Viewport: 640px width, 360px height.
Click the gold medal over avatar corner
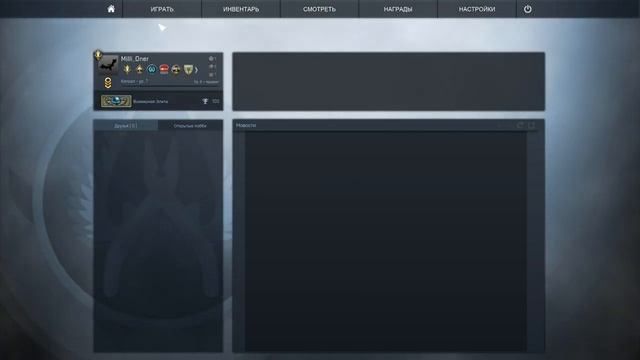[98, 55]
